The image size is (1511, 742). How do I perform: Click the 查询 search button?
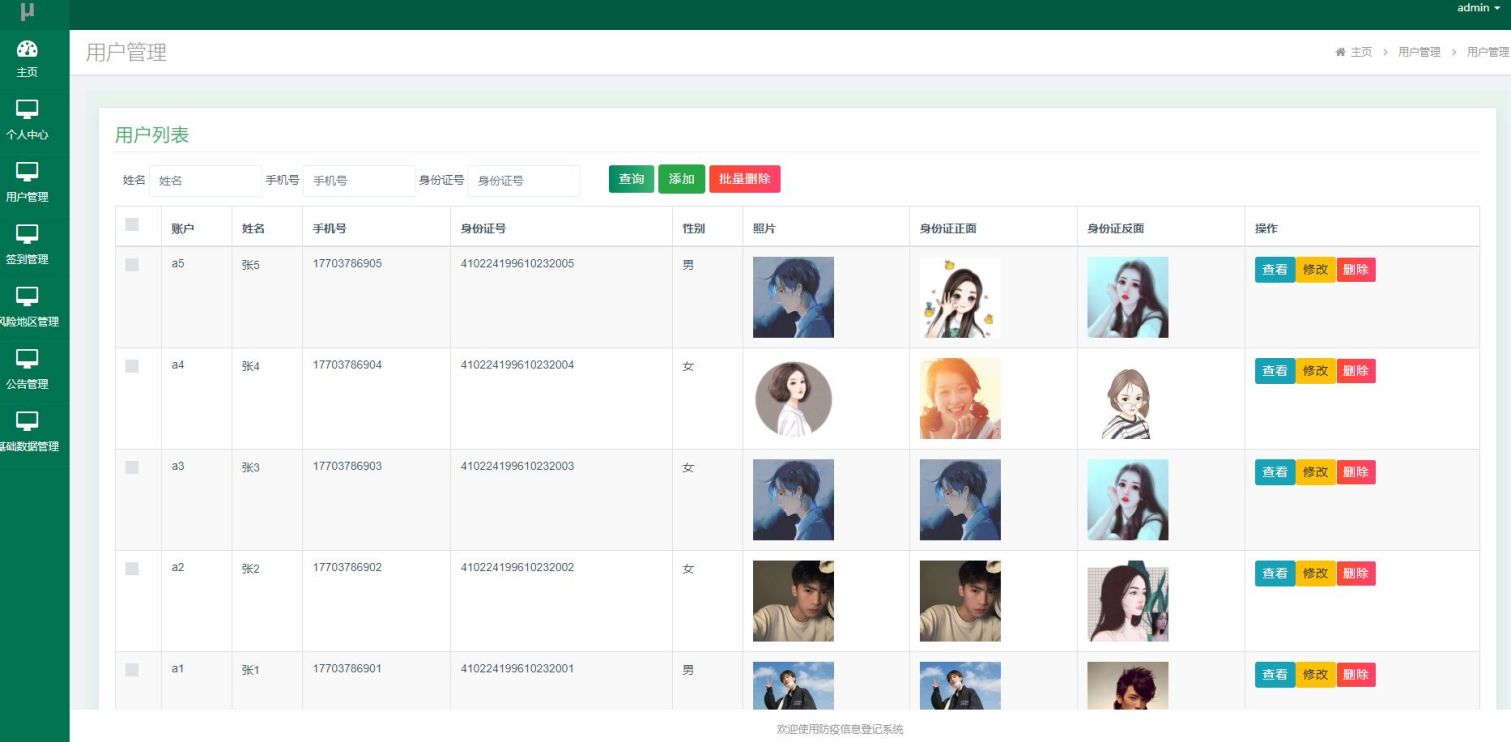[x=631, y=179]
